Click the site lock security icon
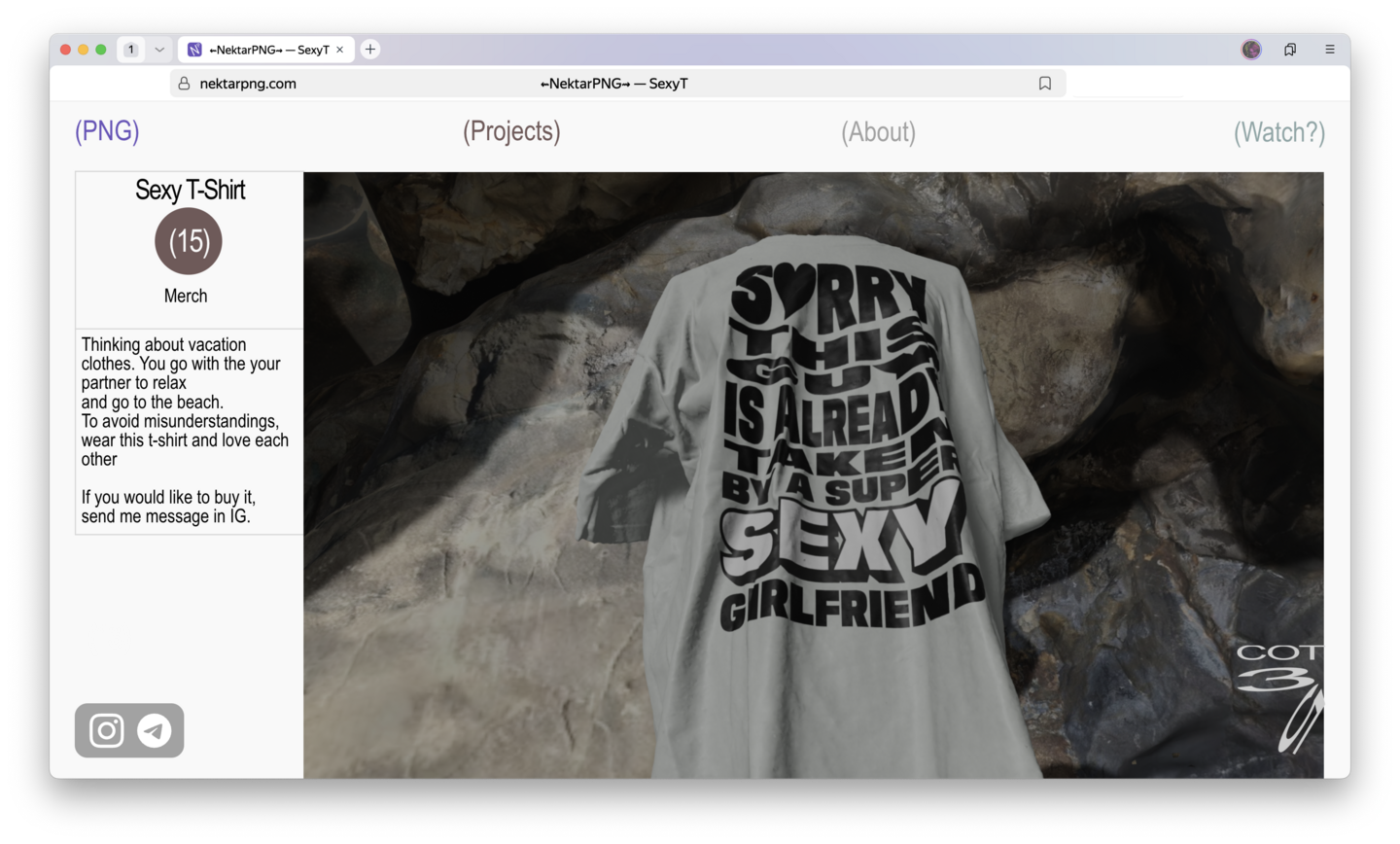 coord(184,84)
